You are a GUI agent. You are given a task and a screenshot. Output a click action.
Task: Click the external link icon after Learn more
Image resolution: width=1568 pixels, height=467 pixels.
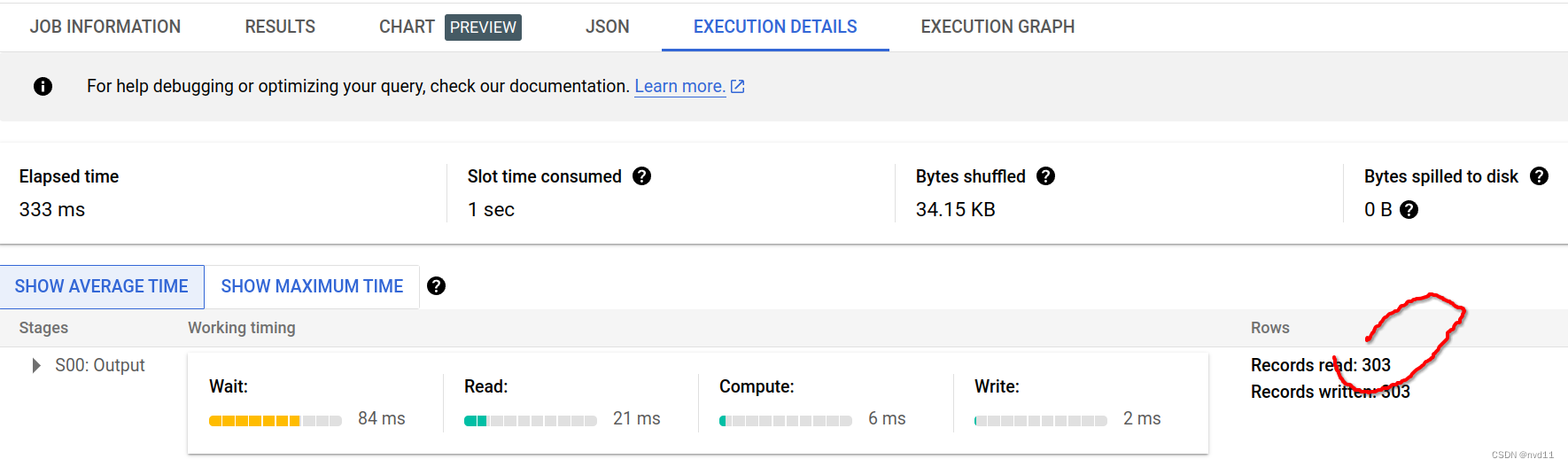[737, 86]
